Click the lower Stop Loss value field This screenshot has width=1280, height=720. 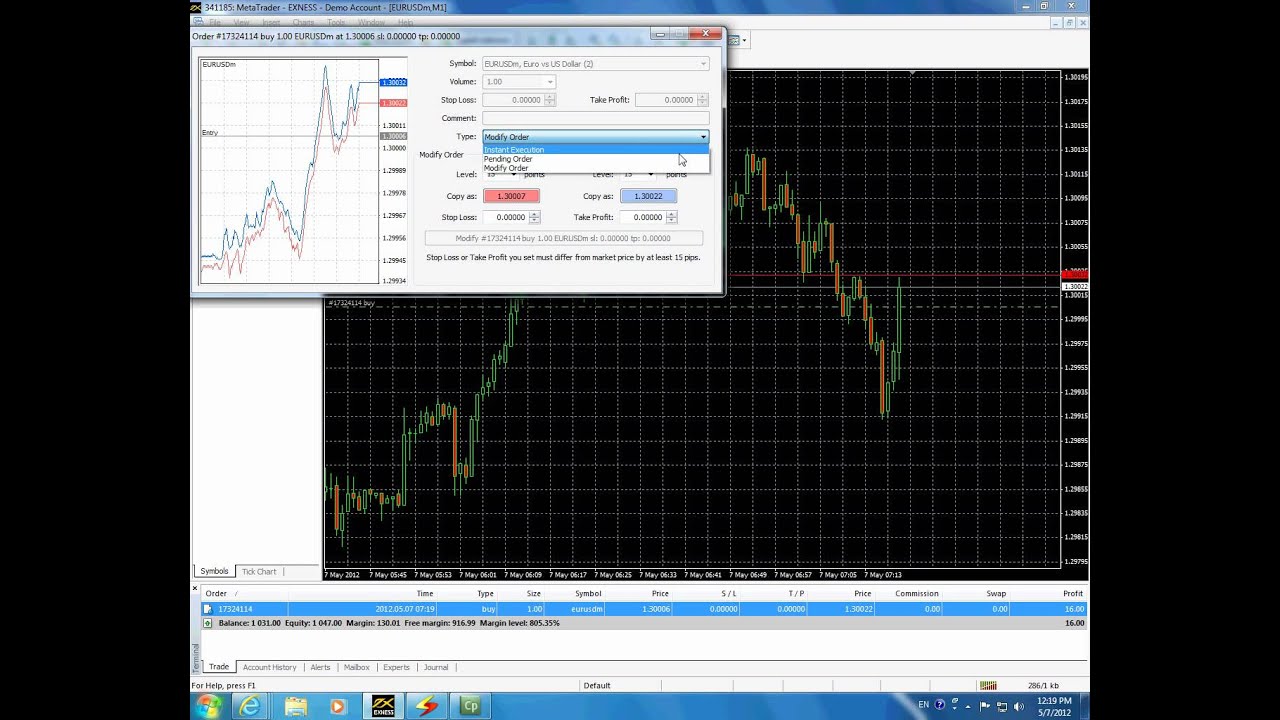point(506,217)
